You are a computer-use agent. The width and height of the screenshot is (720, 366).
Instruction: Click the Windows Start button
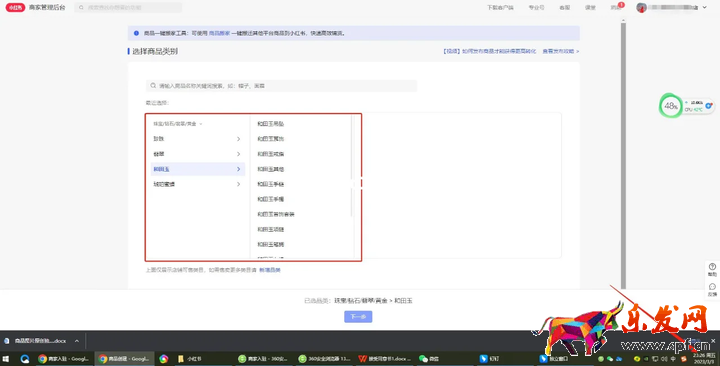tap(6, 359)
